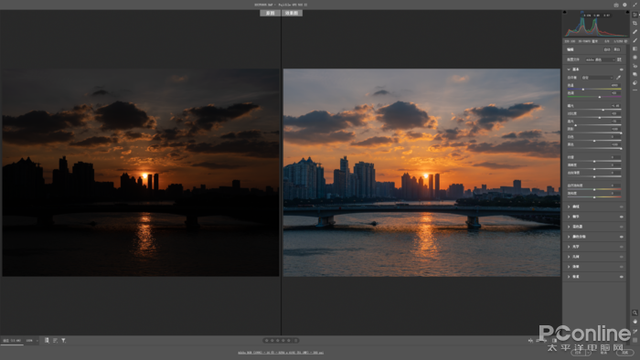Select the Crop and Rotate tool
Screen dimensions: 640x360
click(635, 23)
